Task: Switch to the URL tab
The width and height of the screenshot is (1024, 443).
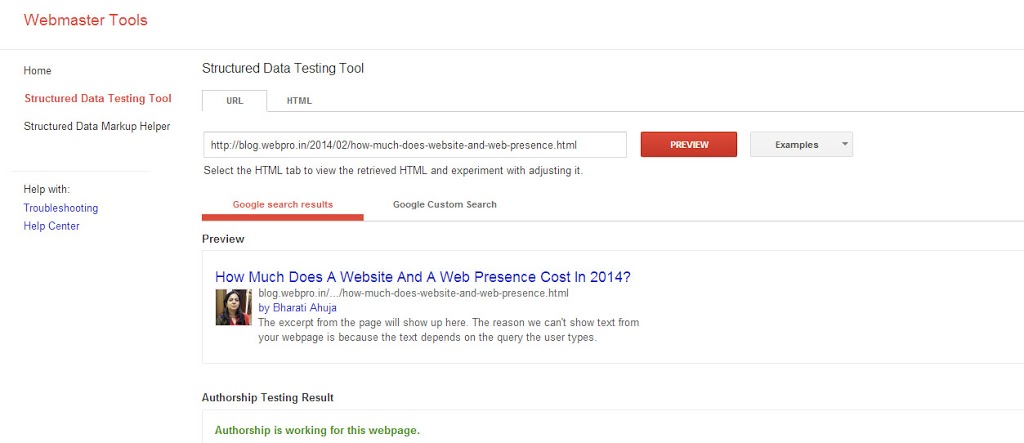Action: coord(234,101)
